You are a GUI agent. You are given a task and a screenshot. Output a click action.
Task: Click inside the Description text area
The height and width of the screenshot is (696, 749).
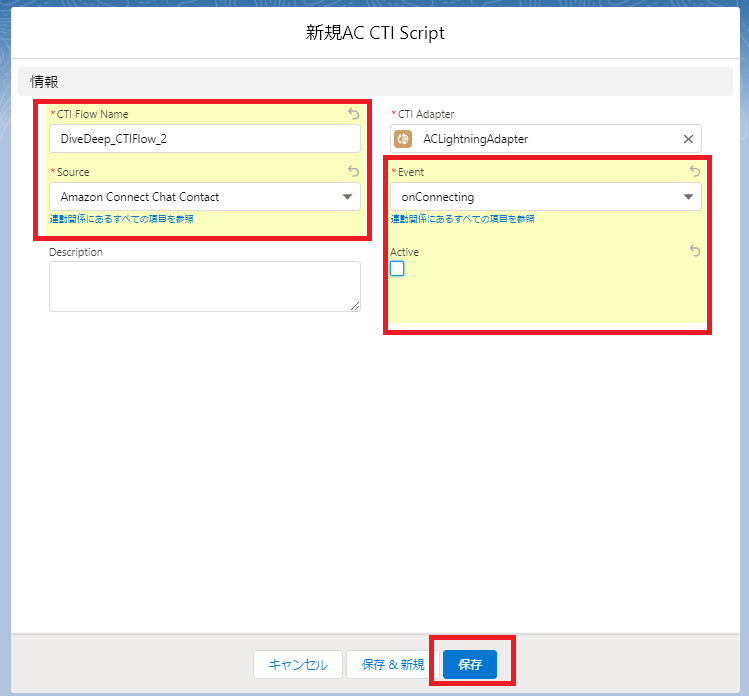(x=205, y=287)
